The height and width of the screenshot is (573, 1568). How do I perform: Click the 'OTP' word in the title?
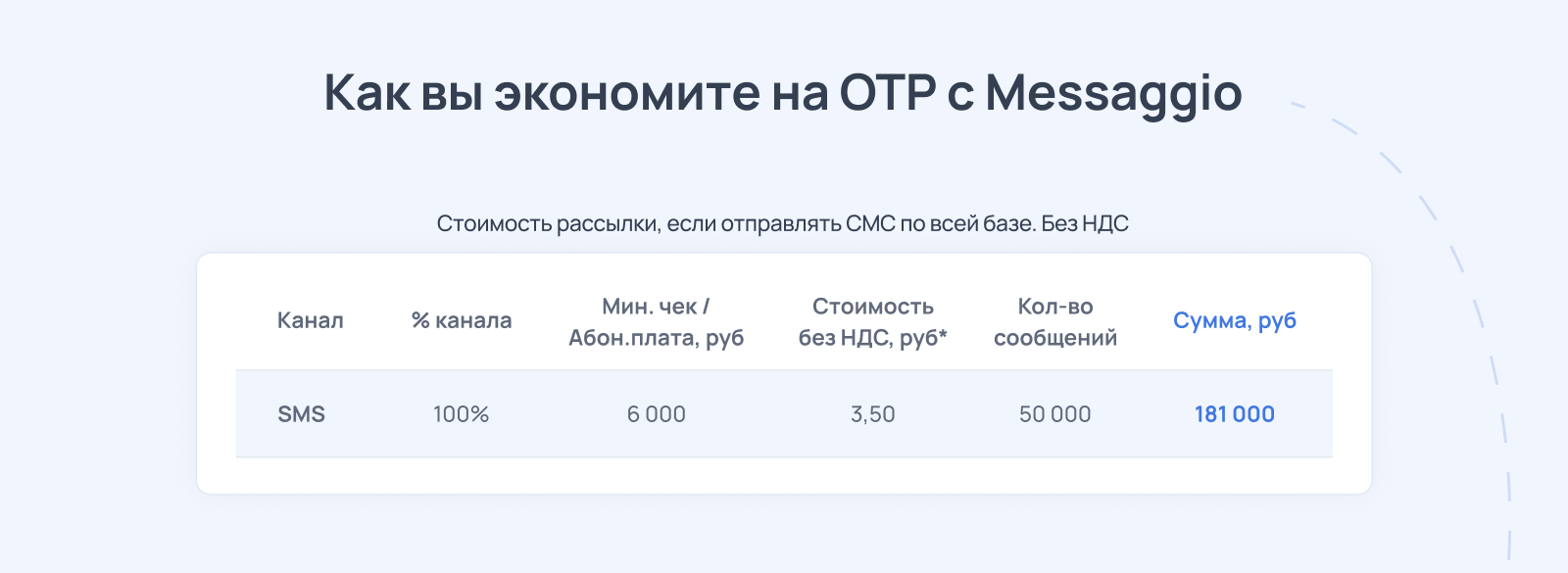[x=888, y=93]
